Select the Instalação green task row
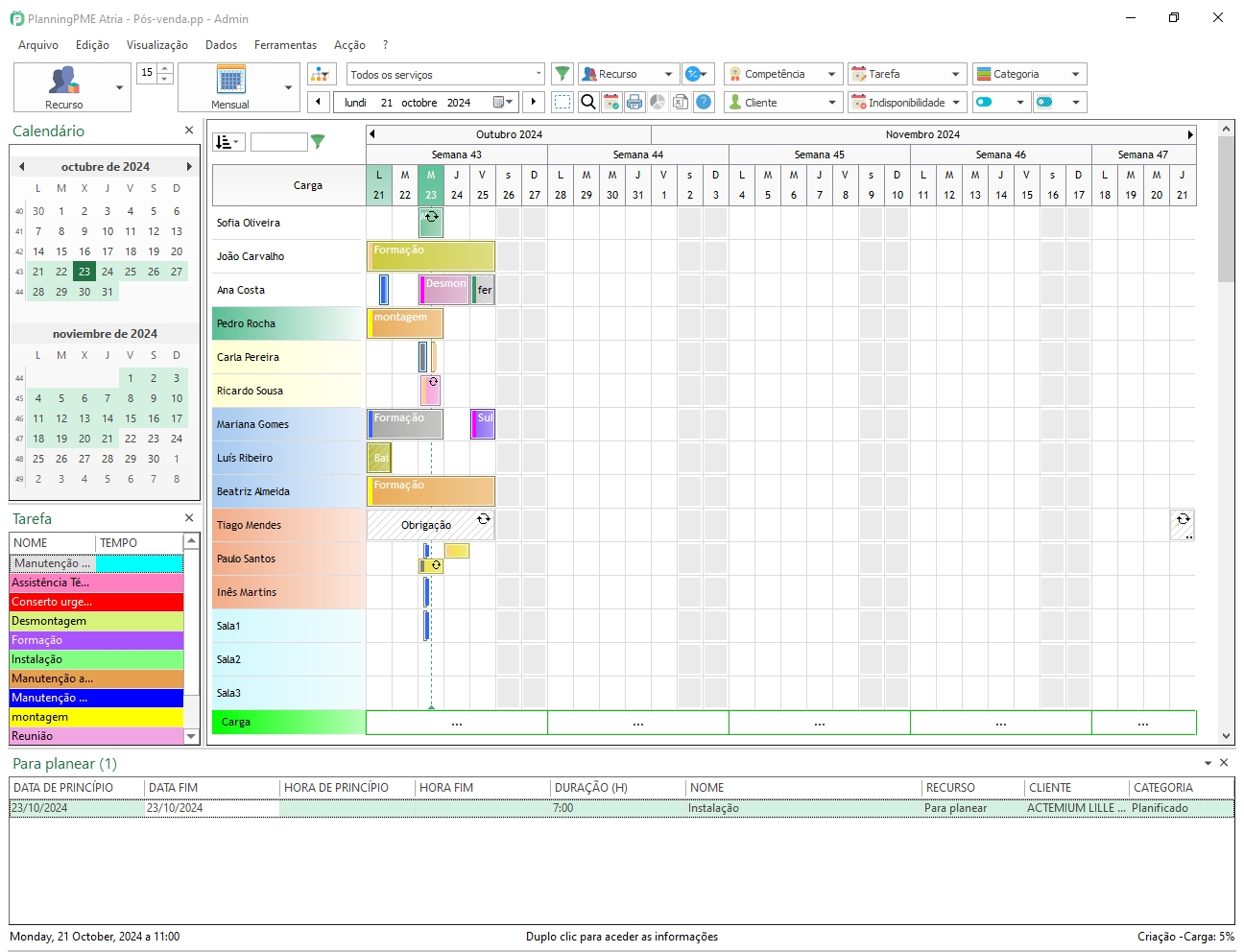The width and height of the screenshot is (1244, 952). point(96,659)
